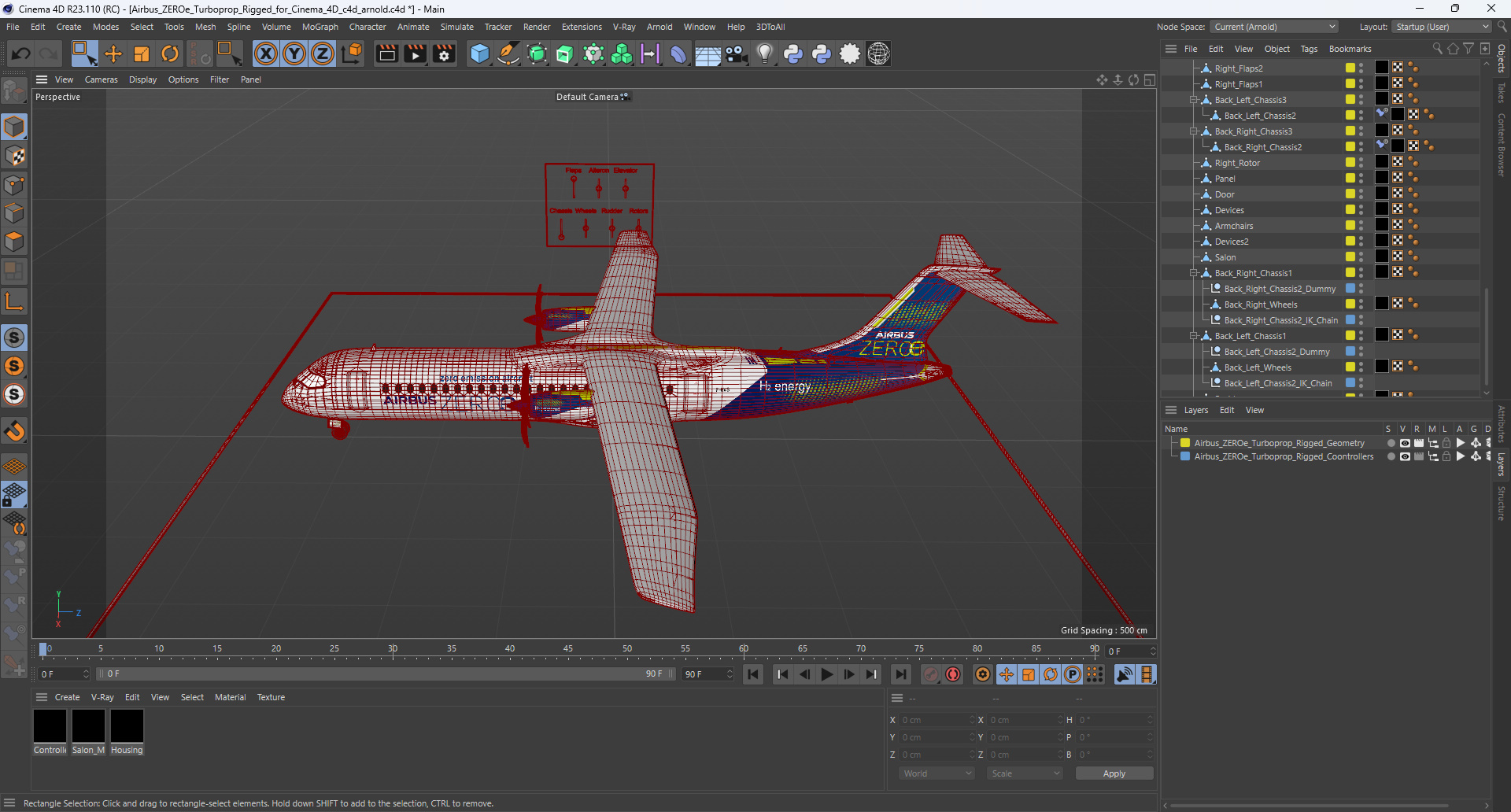
Task: Click the Spline Pen tool icon
Action: click(x=508, y=54)
